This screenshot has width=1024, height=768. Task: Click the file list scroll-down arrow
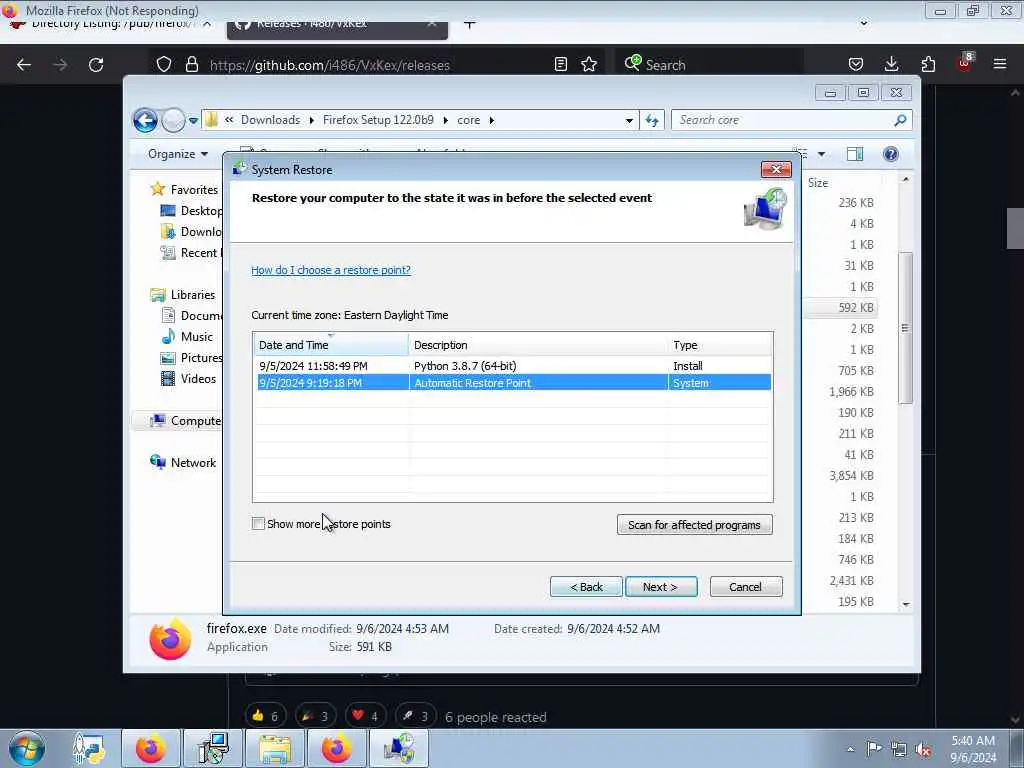click(906, 604)
